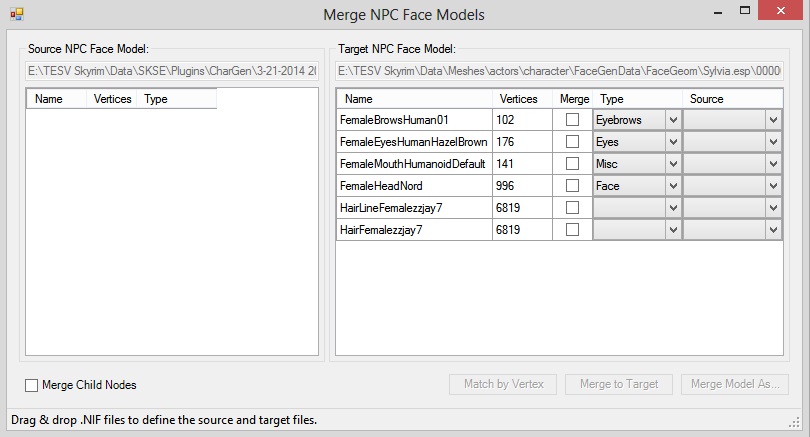
Task: Toggle Merge checkbox for HairFemalezzjay7
Action: click(x=572, y=229)
